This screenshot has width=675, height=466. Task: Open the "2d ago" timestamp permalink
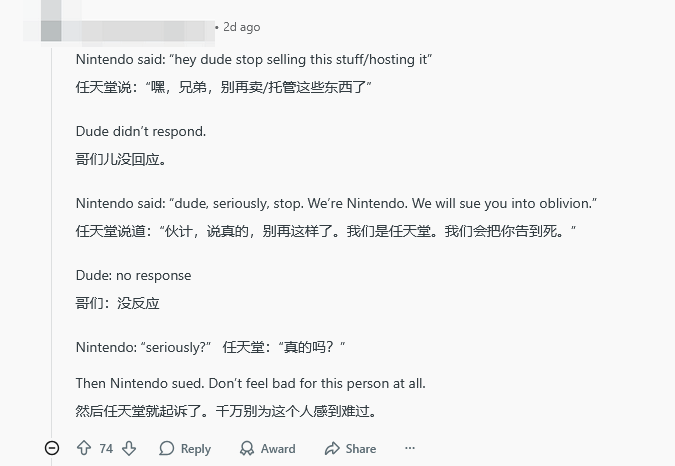241,27
